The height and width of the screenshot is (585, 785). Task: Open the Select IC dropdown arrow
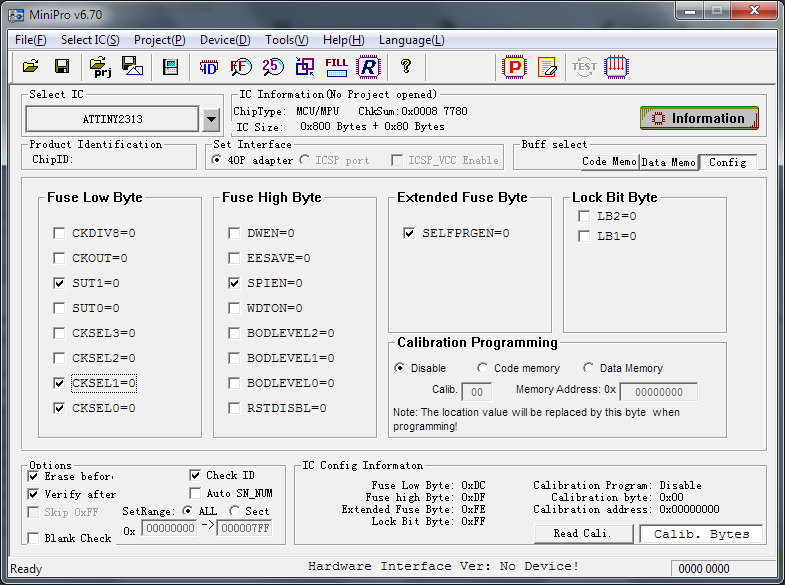pos(211,119)
